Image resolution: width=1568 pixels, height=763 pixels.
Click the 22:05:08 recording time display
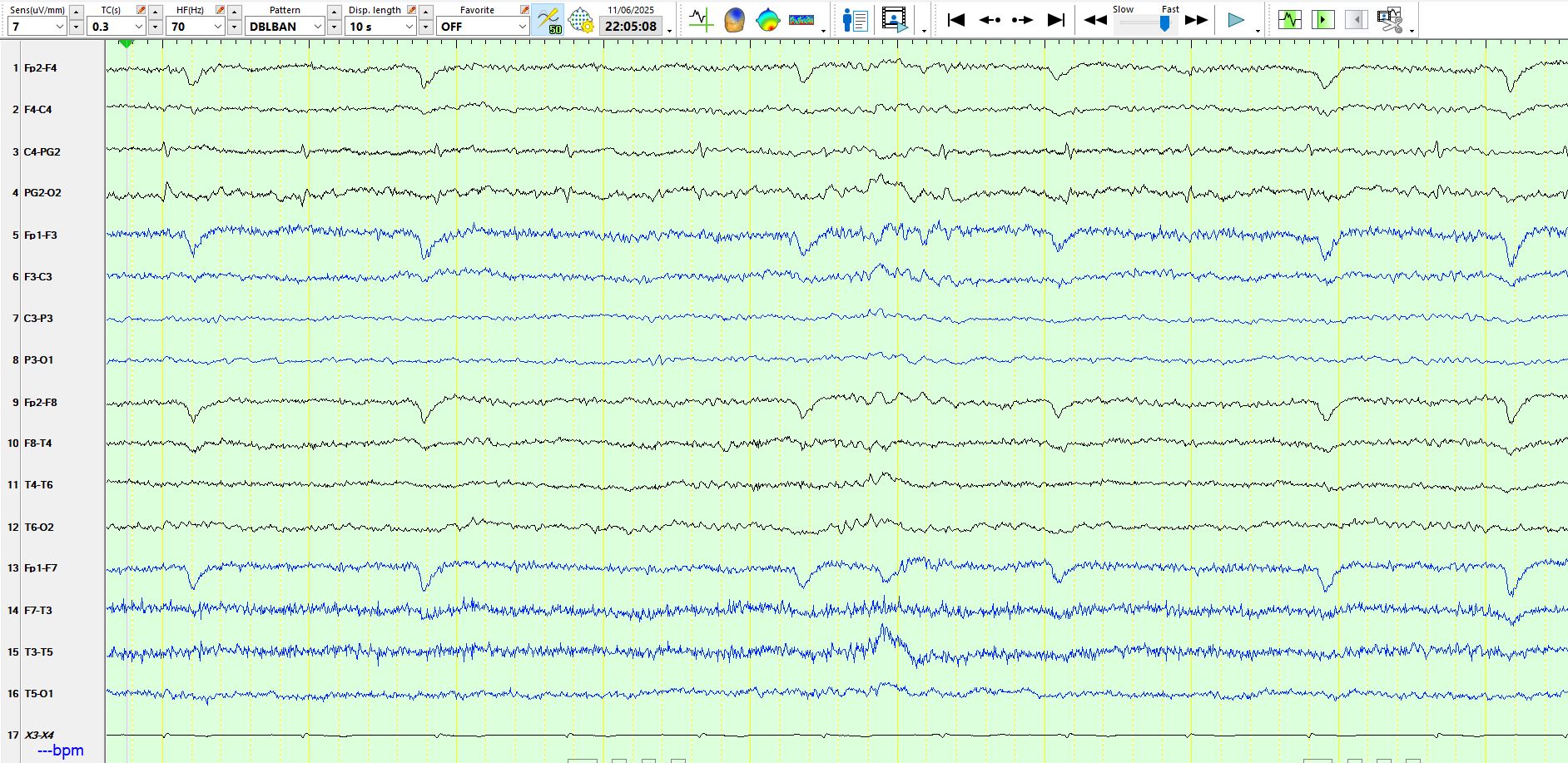(631, 26)
